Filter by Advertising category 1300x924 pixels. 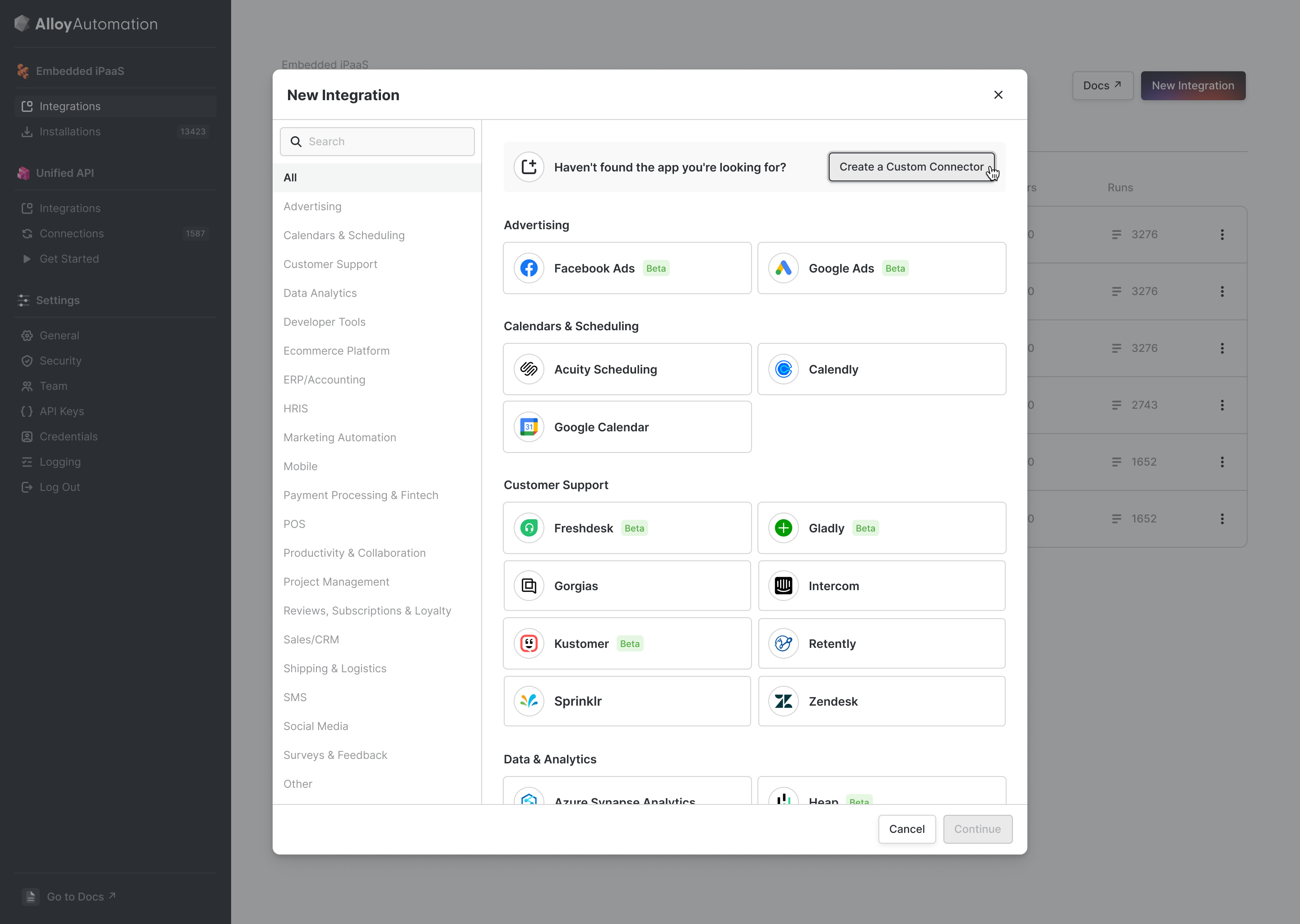(377, 207)
